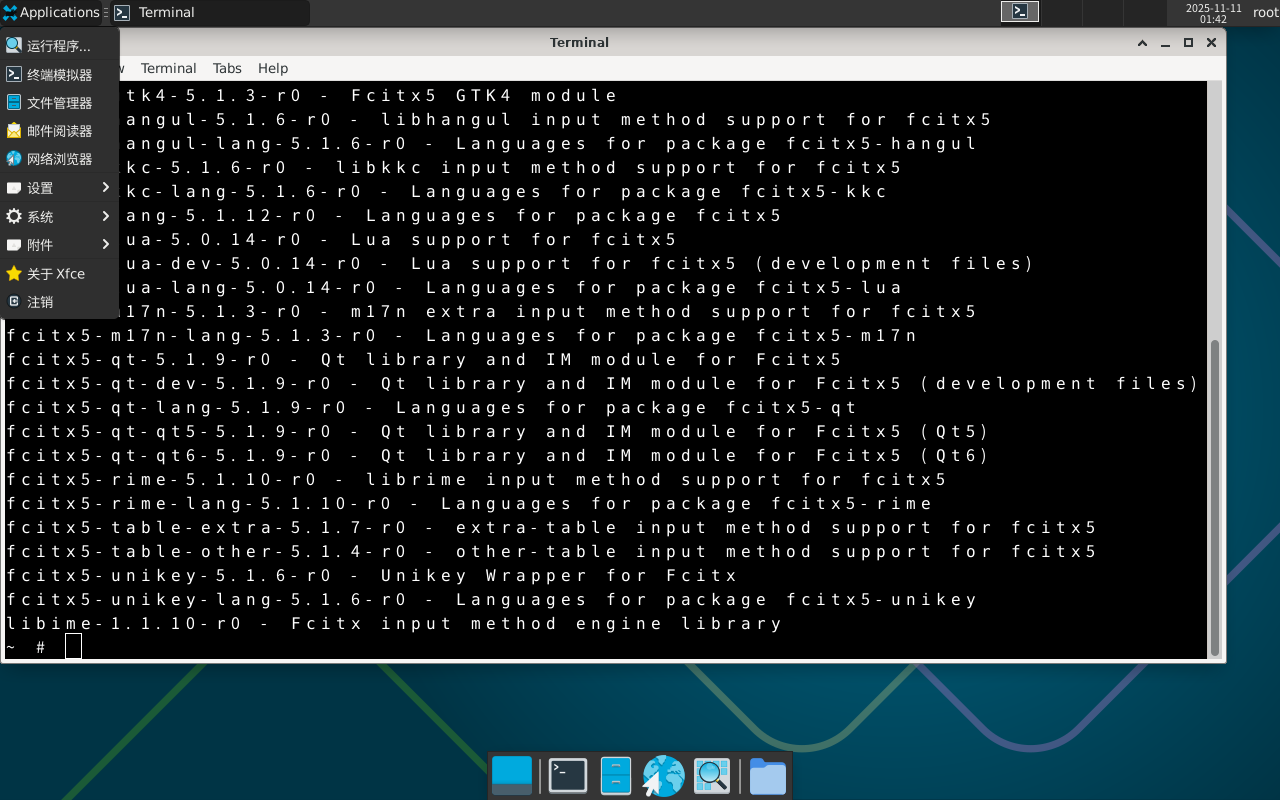The width and height of the screenshot is (1280, 800).
Task: Open the Help menu in Terminal
Action: pos(273,68)
